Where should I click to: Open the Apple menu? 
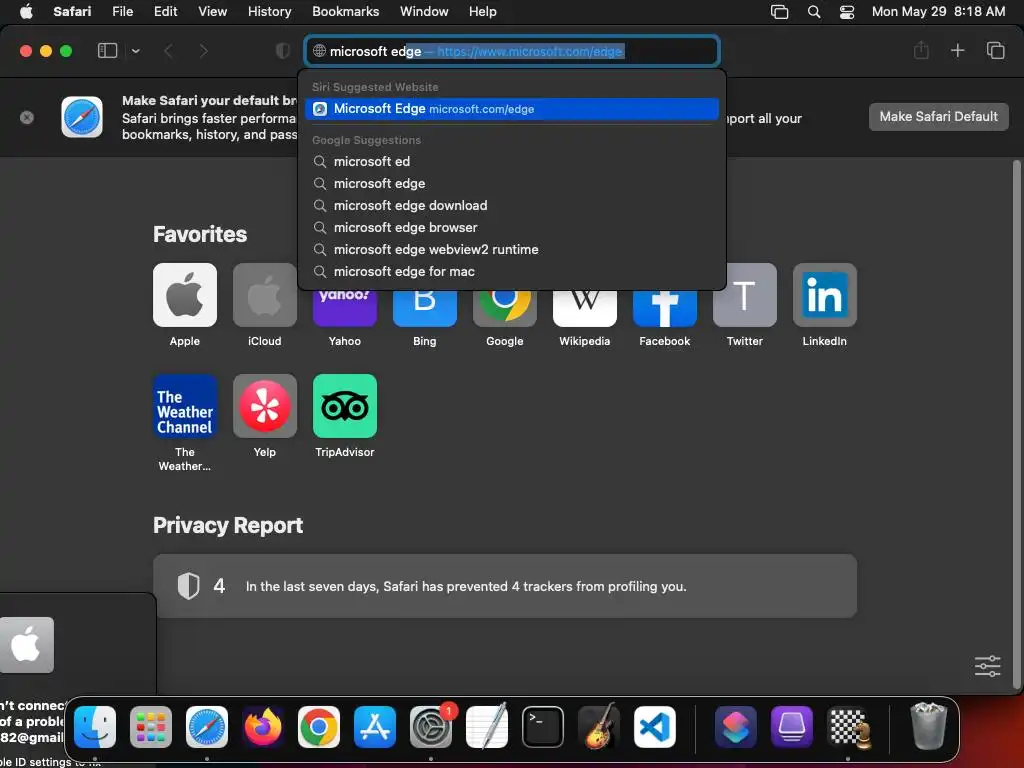(x=26, y=12)
